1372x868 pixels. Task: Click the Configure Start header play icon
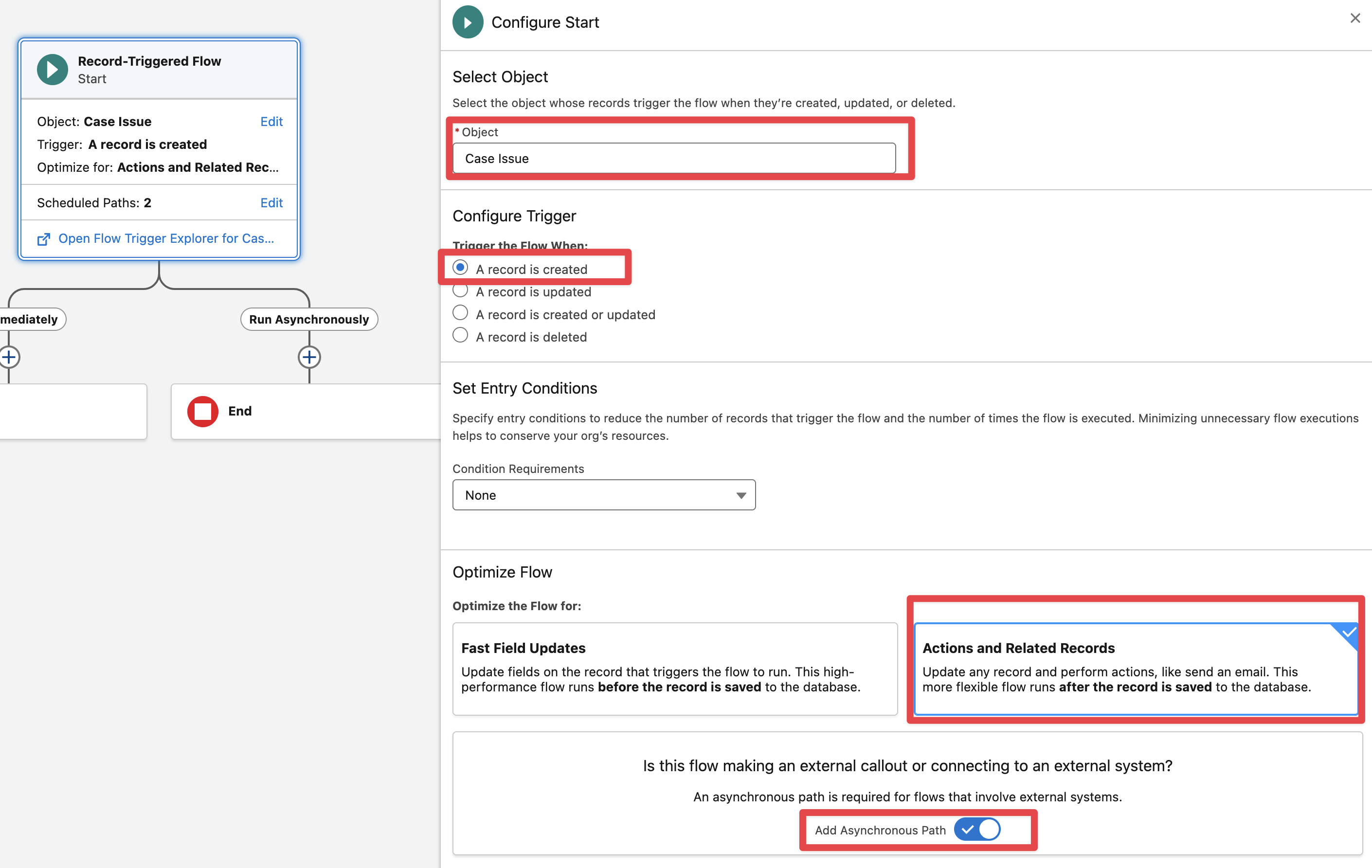click(468, 22)
